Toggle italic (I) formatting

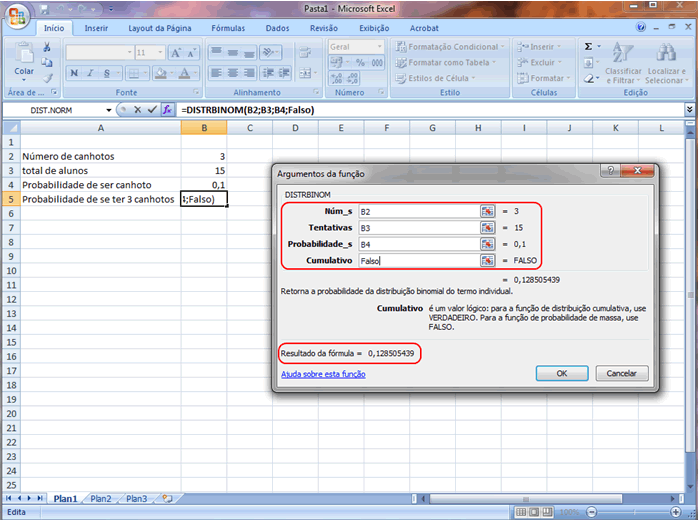tap(90, 72)
